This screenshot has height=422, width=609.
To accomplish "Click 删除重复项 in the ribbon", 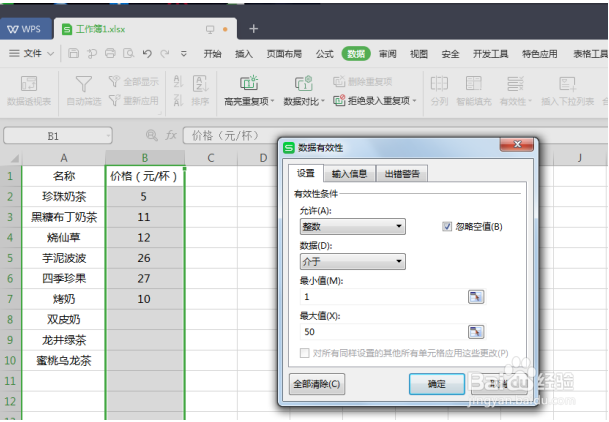I will pos(362,82).
